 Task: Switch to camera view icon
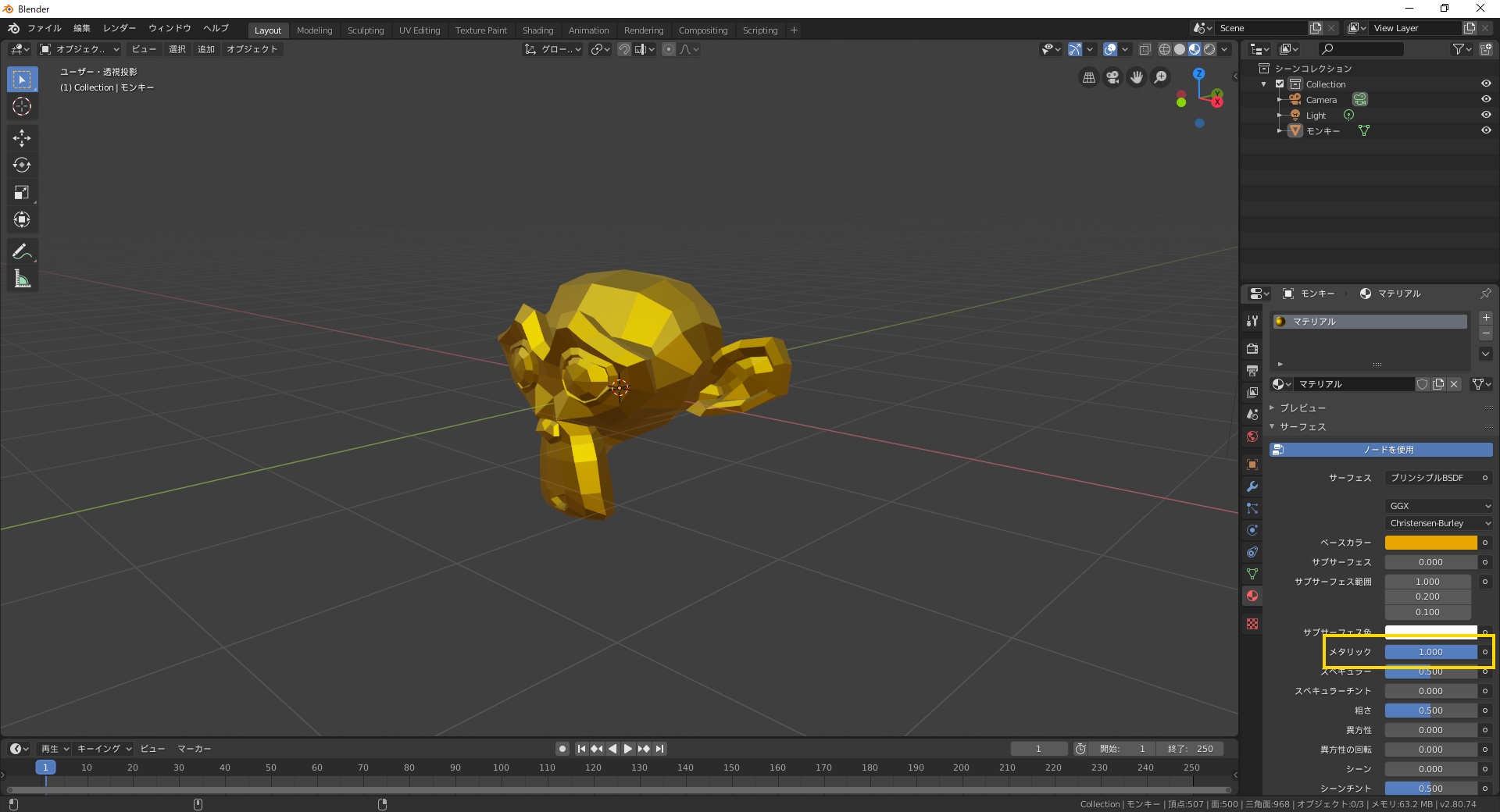tap(1112, 77)
